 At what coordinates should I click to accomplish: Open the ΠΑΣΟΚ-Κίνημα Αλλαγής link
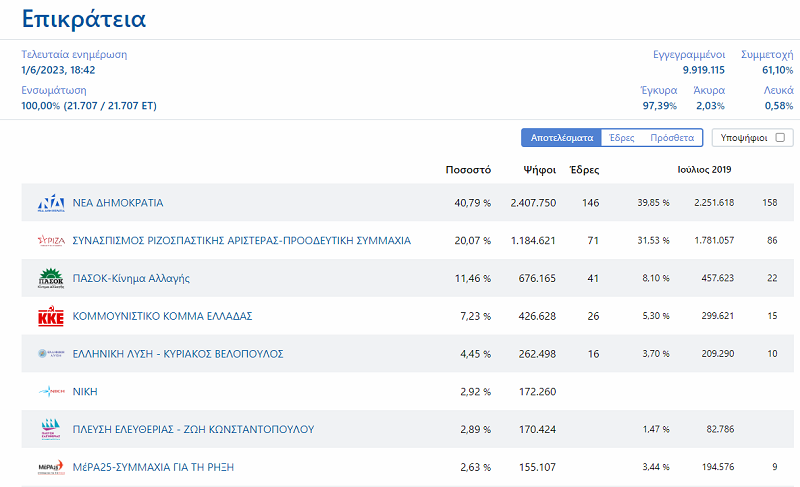131,278
